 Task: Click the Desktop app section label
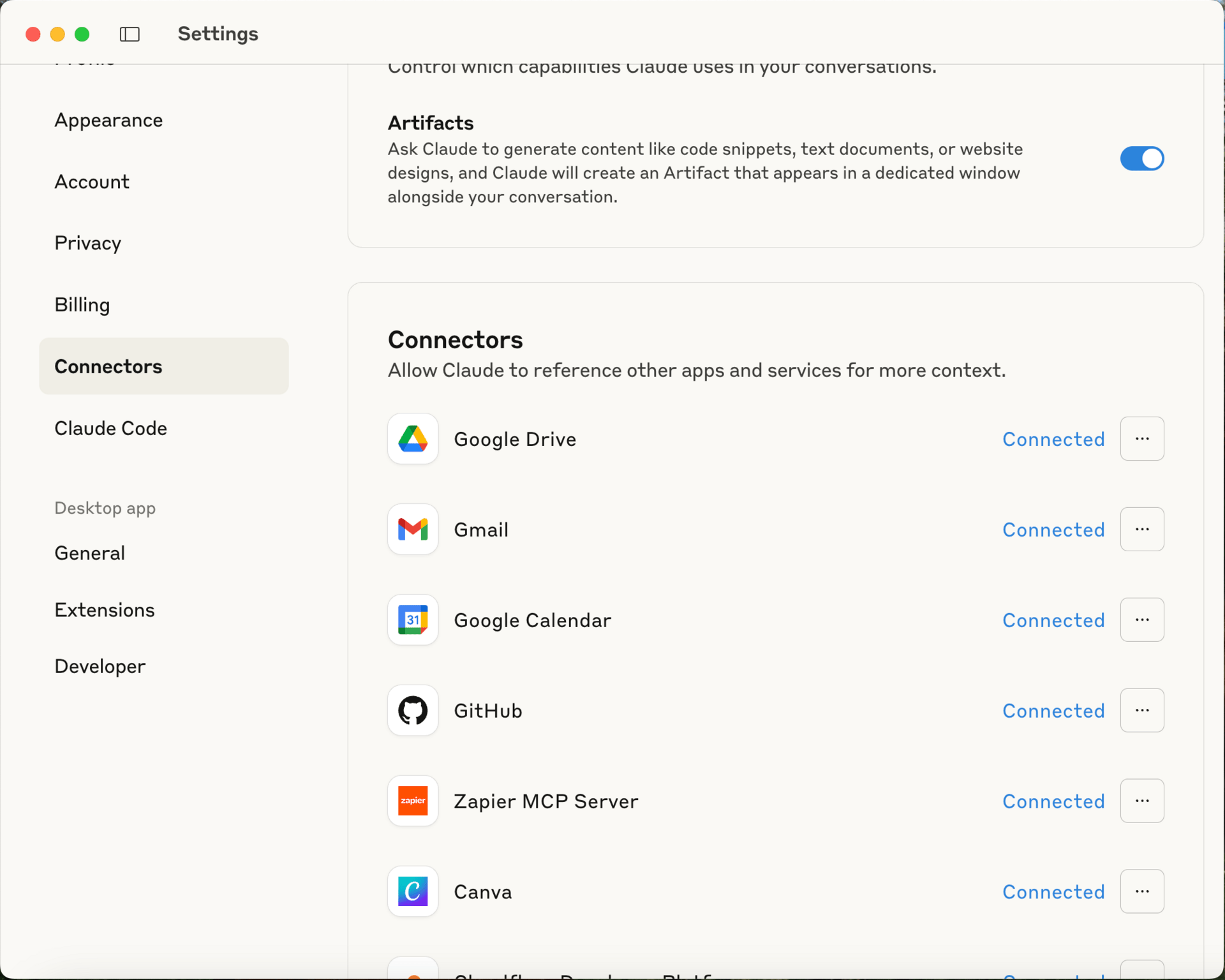(105, 509)
